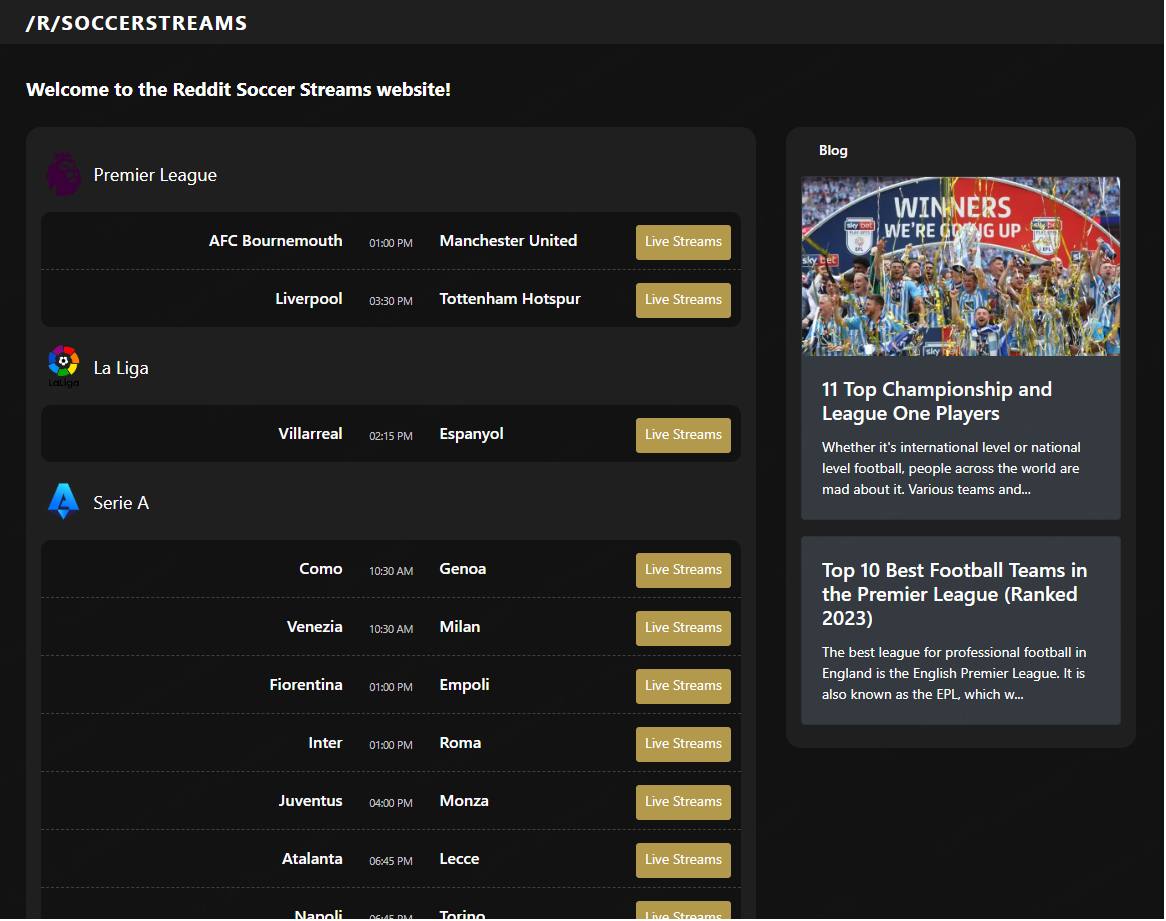Image resolution: width=1166 pixels, height=921 pixels.
Task: Open Live Streams for Fiorentina vs Empoli
Action: [683, 686]
